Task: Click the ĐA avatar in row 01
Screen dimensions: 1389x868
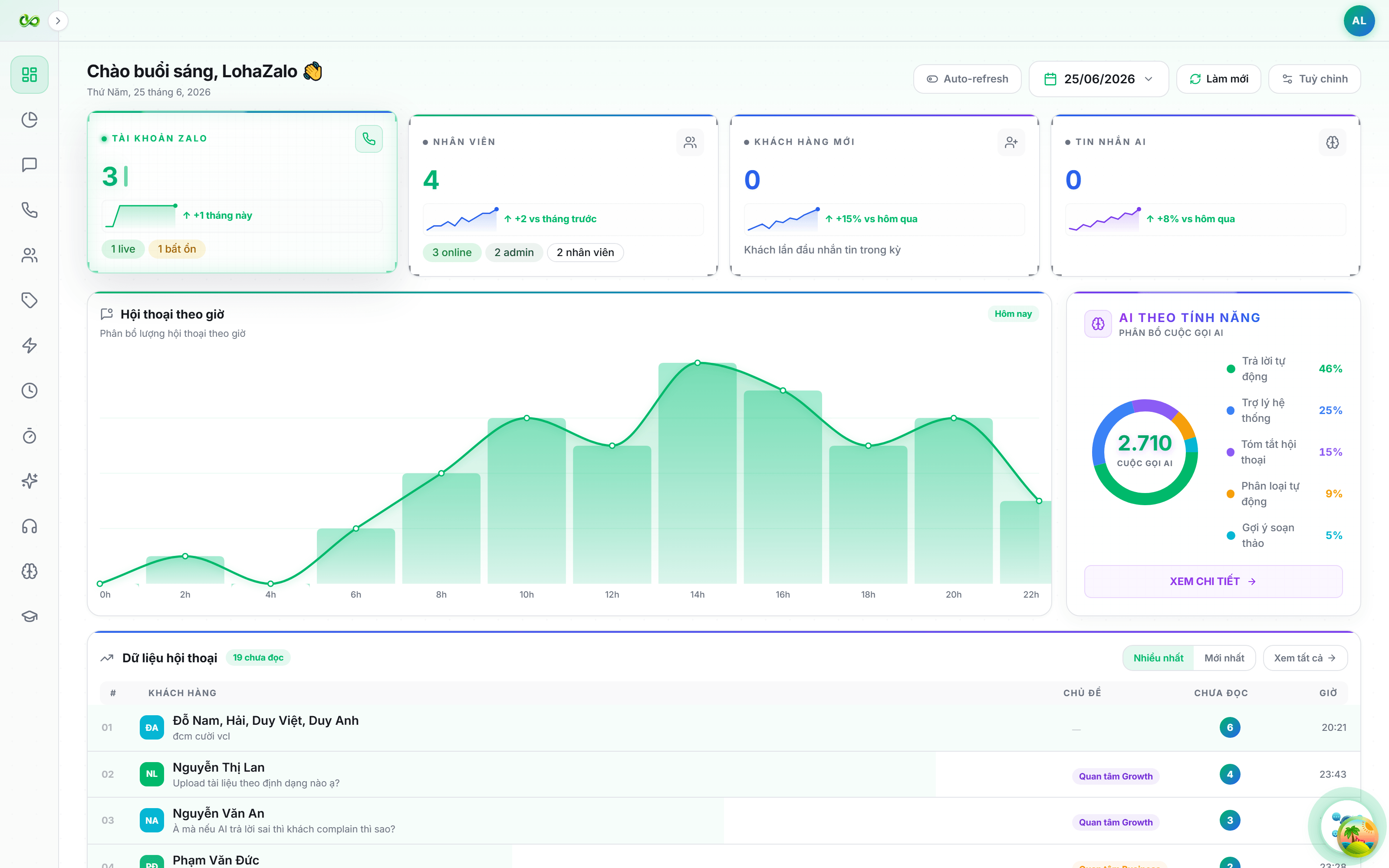Action: [x=151, y=727]
